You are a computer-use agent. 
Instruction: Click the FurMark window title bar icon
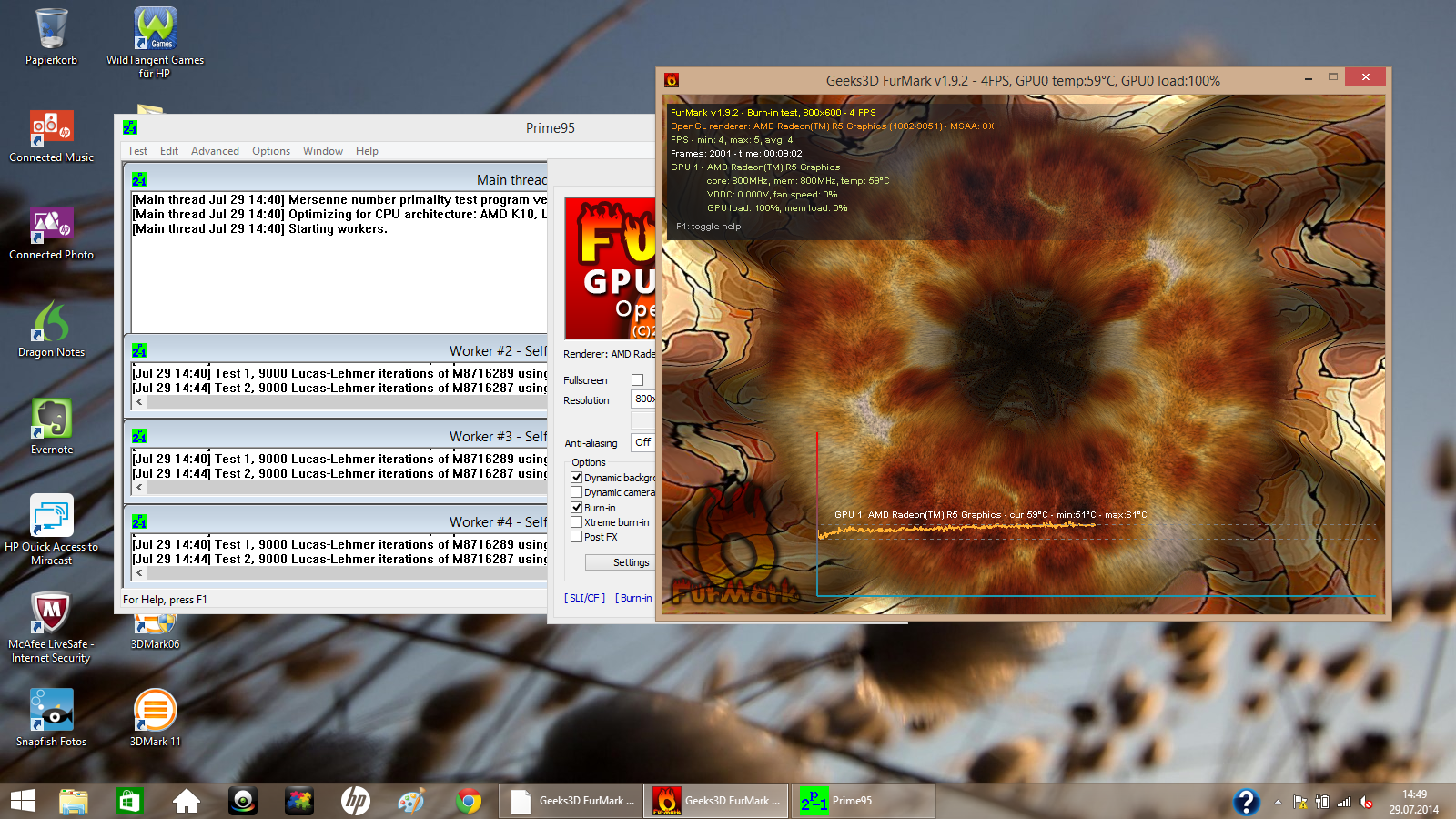click(672, 80)
